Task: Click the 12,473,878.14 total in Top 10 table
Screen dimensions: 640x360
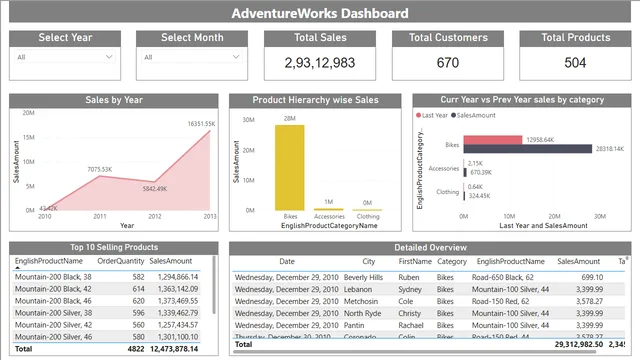Action: coord(174,349)
